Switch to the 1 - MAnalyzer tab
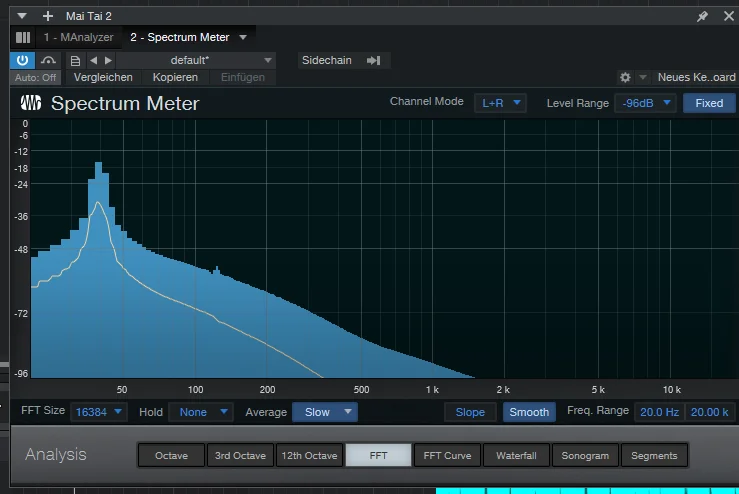739x494 pixels. point(78,37)
